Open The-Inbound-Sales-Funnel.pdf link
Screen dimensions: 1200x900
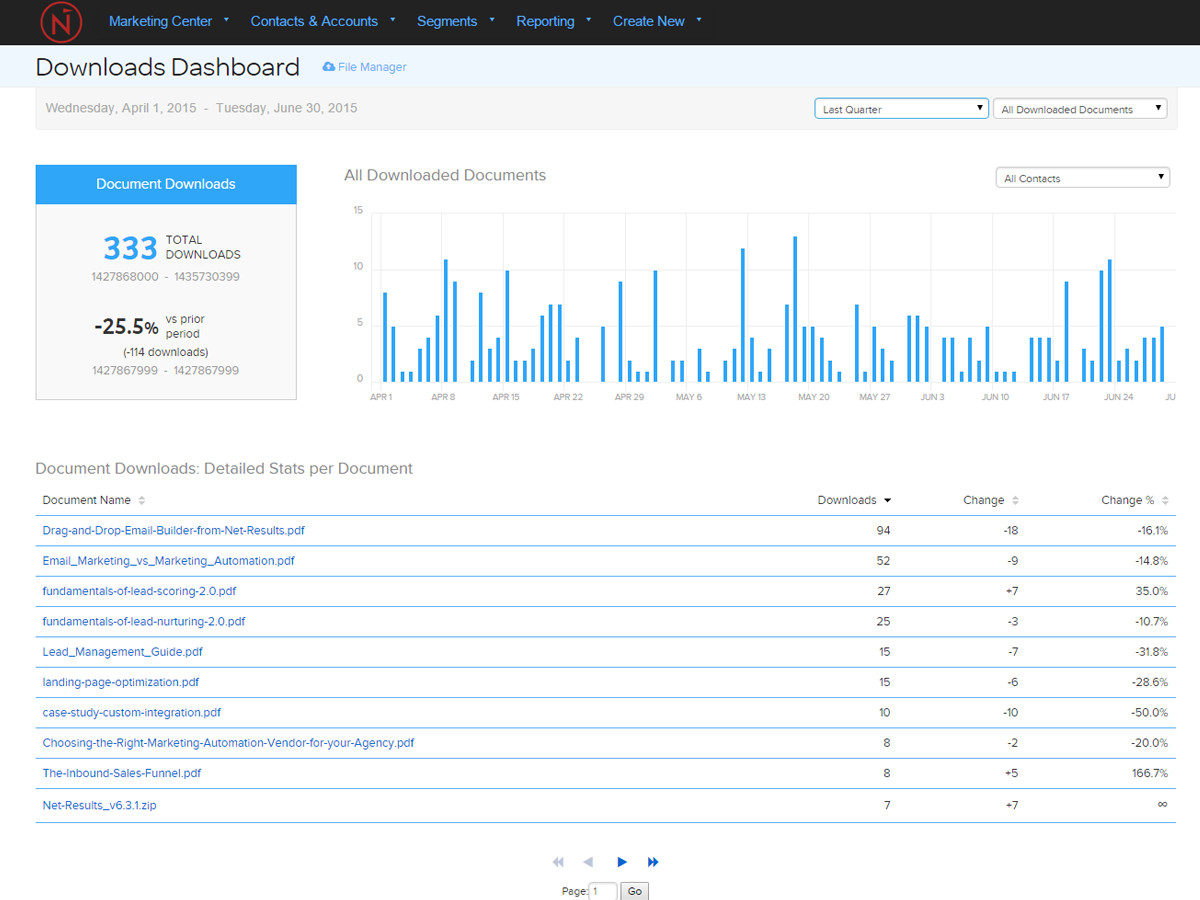click(122, 773)
